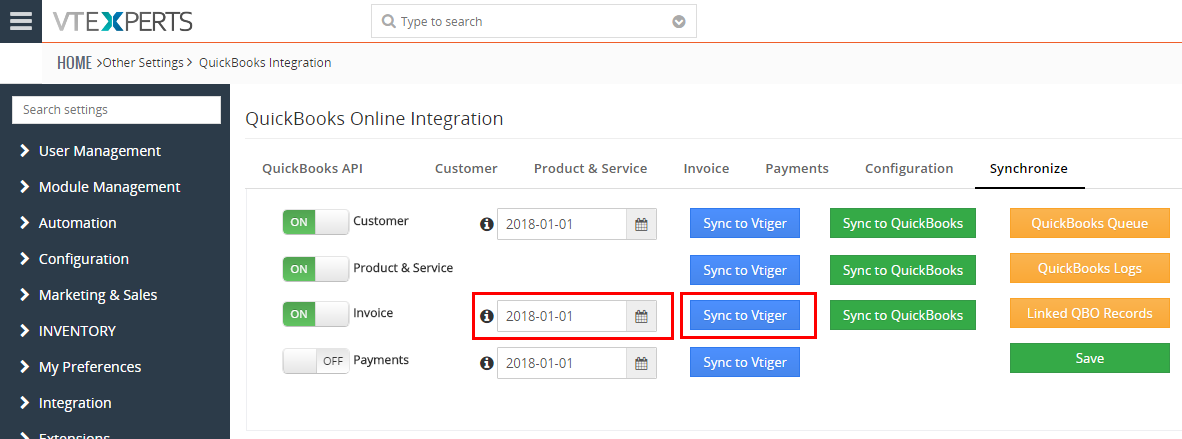1182x439 pixels.
Task: Focus the Search settings field
Action: click(x=117, y=110)
